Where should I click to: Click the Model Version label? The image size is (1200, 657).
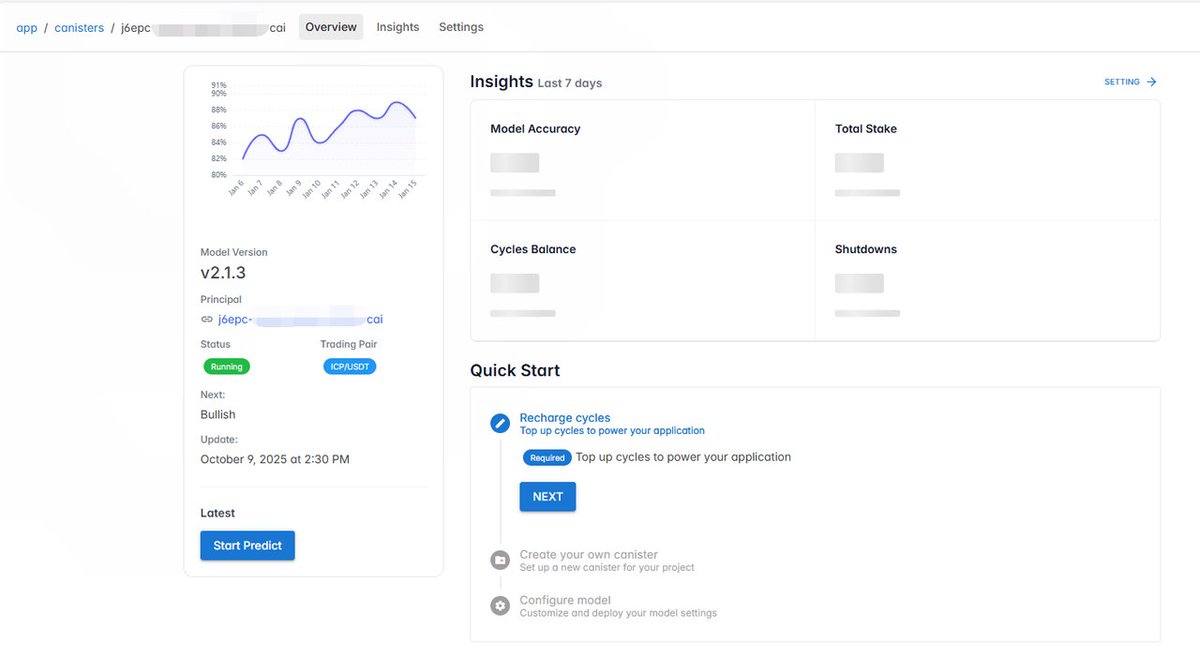tap(234, 252)
